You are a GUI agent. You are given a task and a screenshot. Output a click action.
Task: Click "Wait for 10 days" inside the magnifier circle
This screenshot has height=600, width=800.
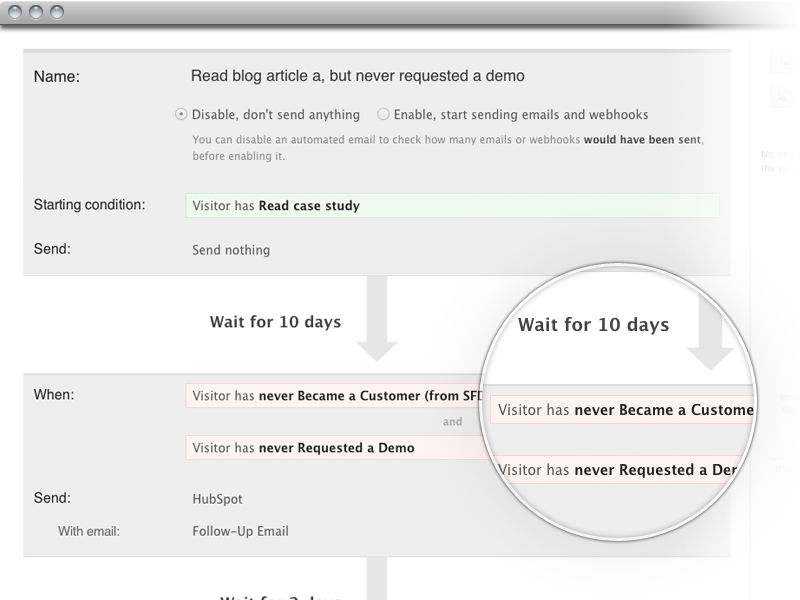click(593, 325)
